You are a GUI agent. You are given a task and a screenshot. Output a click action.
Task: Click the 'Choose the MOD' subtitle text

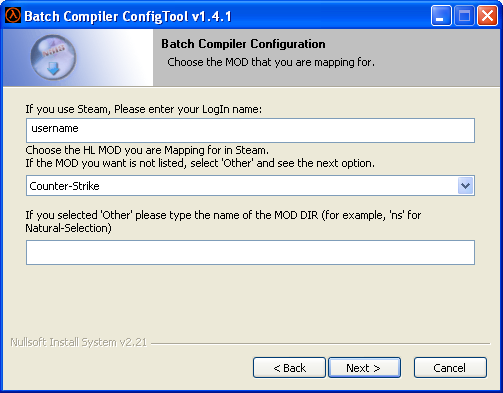point(271,62)
